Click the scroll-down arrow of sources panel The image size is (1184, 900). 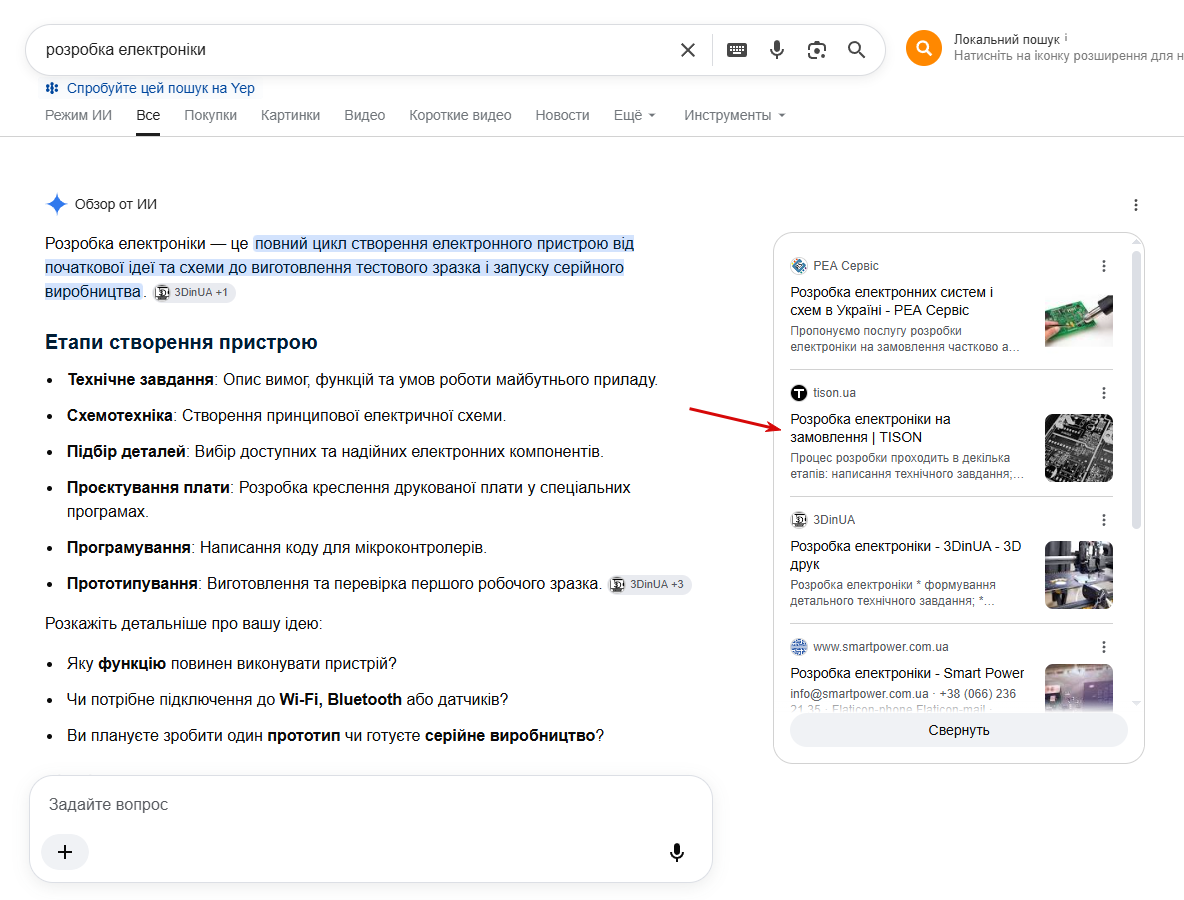pos(1136,703)
